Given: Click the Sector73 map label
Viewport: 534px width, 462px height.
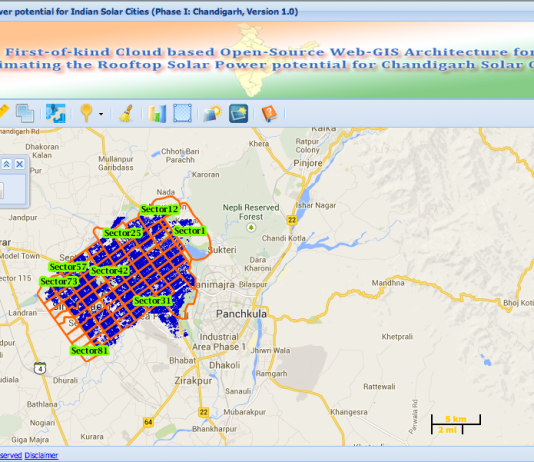Looking at the screenshot, I should pyautogui.click(x=59, y=282).
